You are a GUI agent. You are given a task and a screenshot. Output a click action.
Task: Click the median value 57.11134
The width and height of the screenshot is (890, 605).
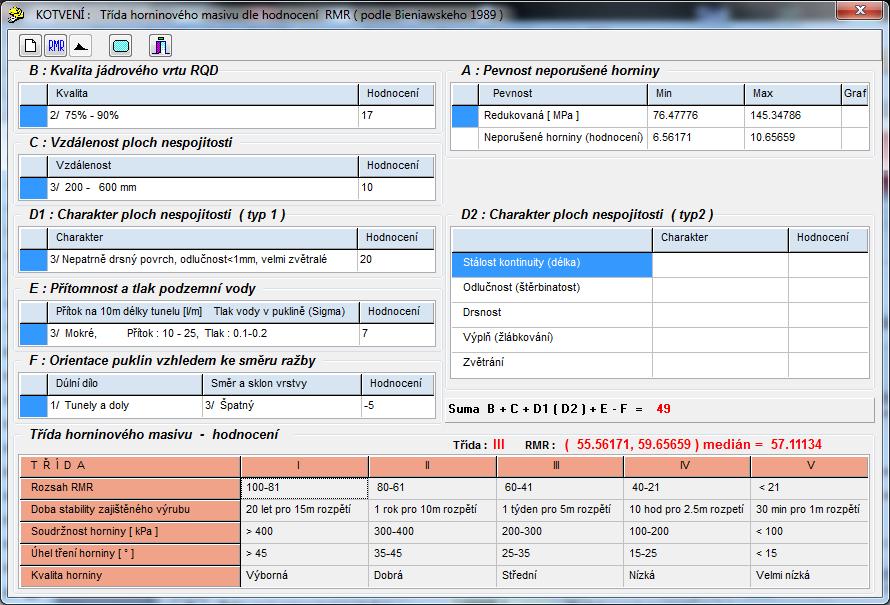(x=796, y=444)
